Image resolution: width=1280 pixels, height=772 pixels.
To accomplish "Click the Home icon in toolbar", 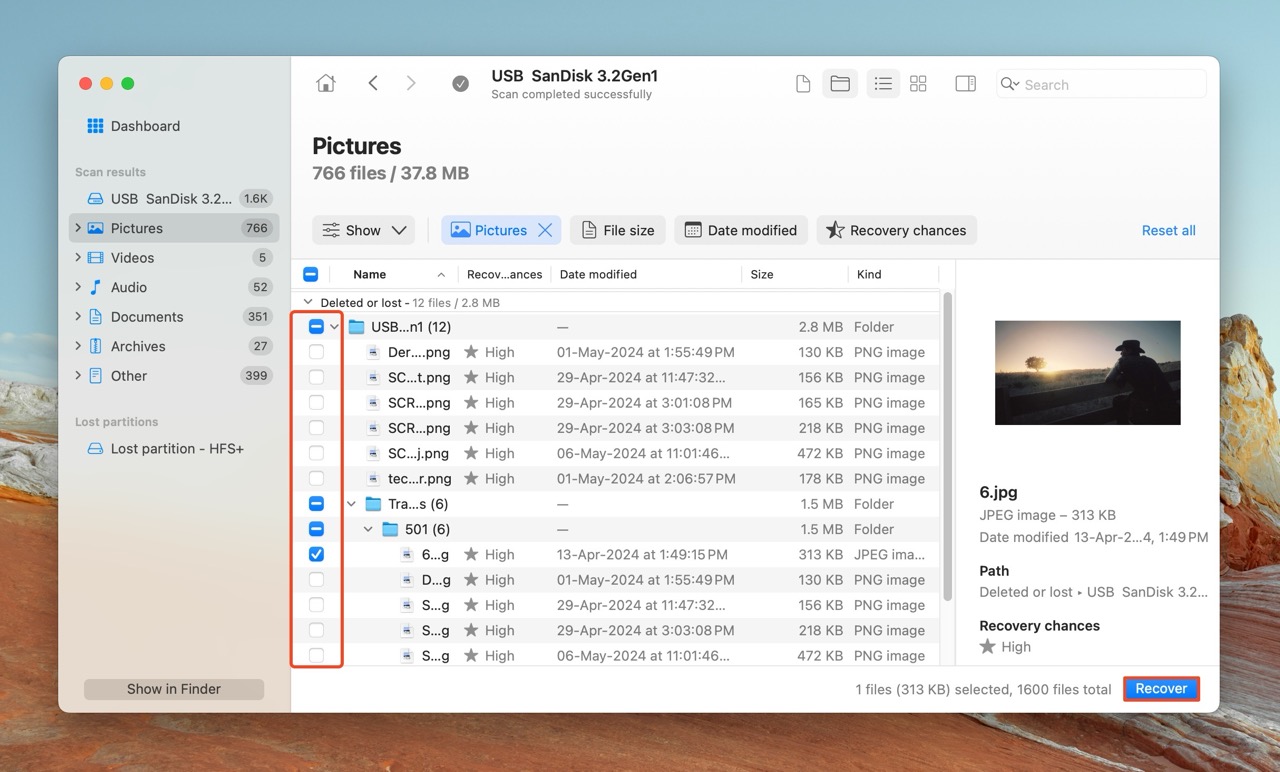I will (x=326, y=84).
